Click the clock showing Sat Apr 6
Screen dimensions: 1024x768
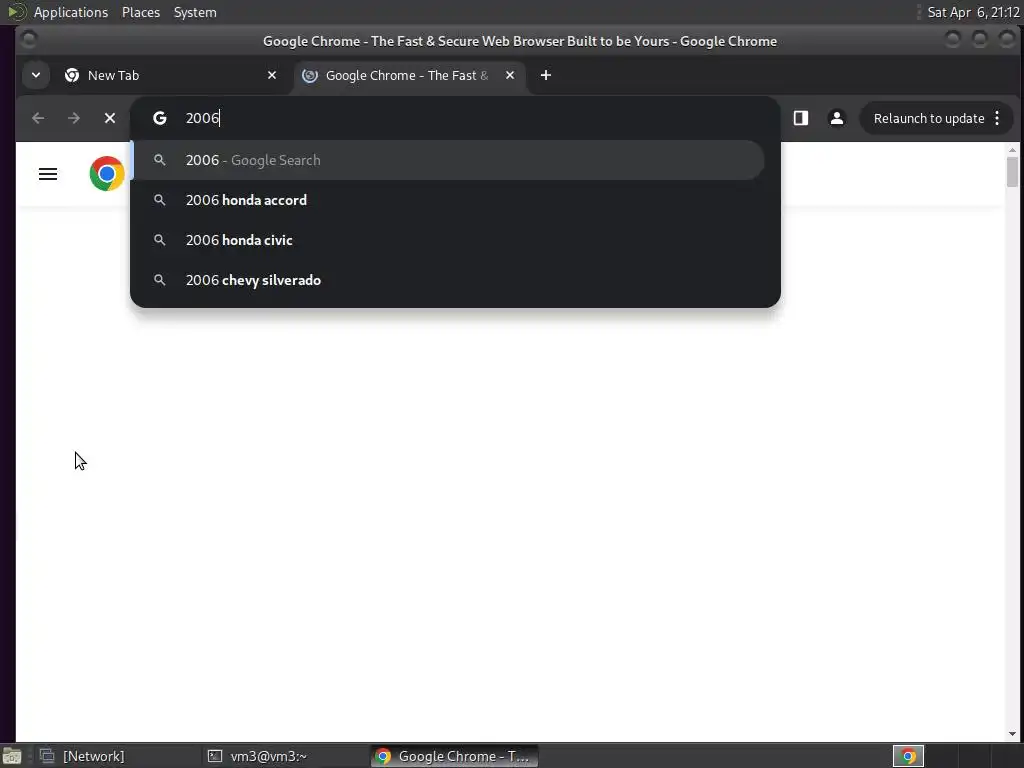973,12
